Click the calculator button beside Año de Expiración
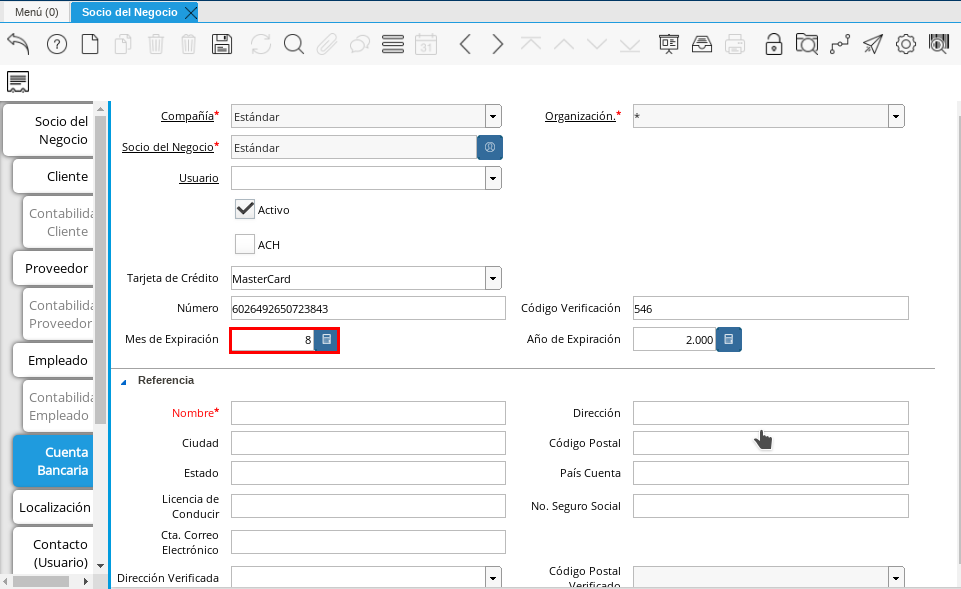Image resolution: width=961 pixels, height=589 pixels. pos(729,340)
